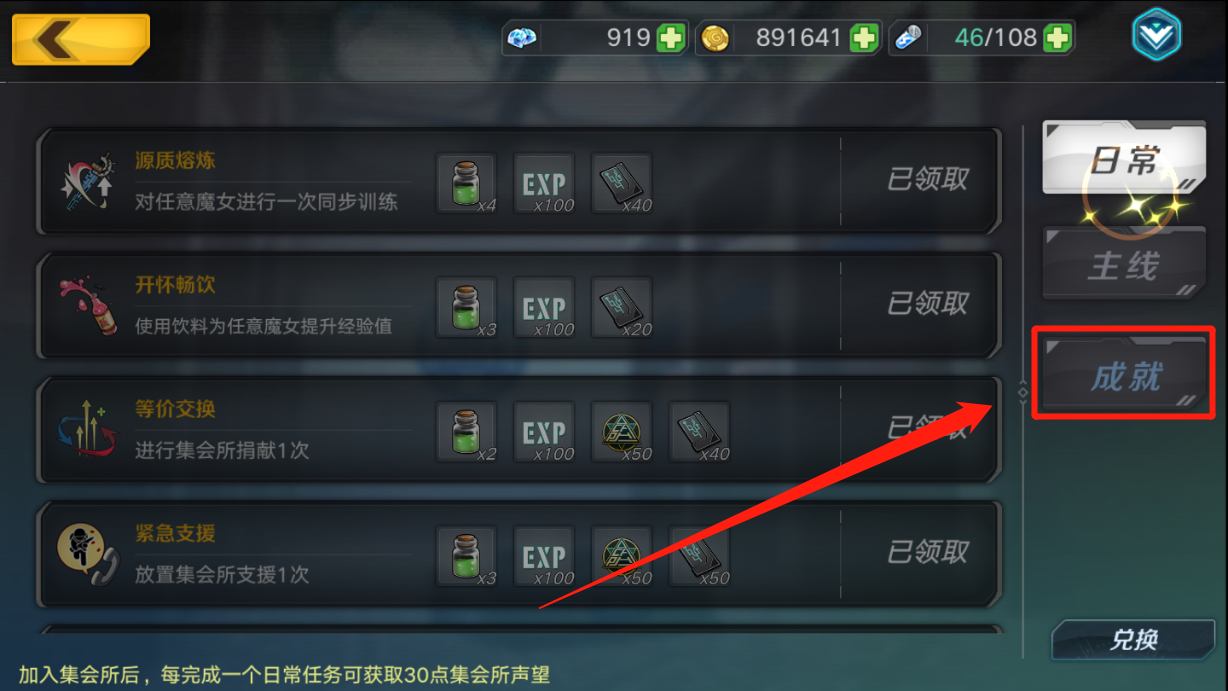Open the 兑换 exchange button
Screen dimensions: 1228x691
tap(1133, 639)
